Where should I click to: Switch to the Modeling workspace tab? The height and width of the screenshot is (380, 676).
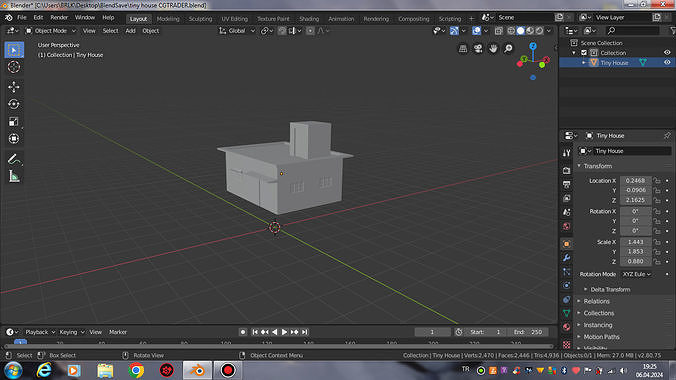168,19
